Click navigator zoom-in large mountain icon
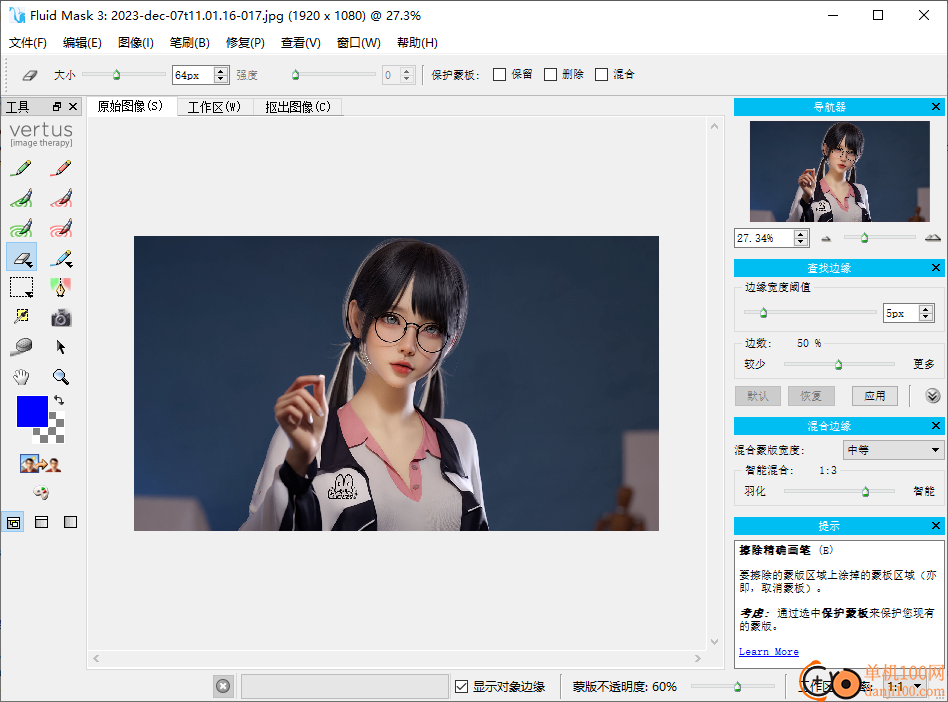The image size is (948, 702). tap(932, 238)
